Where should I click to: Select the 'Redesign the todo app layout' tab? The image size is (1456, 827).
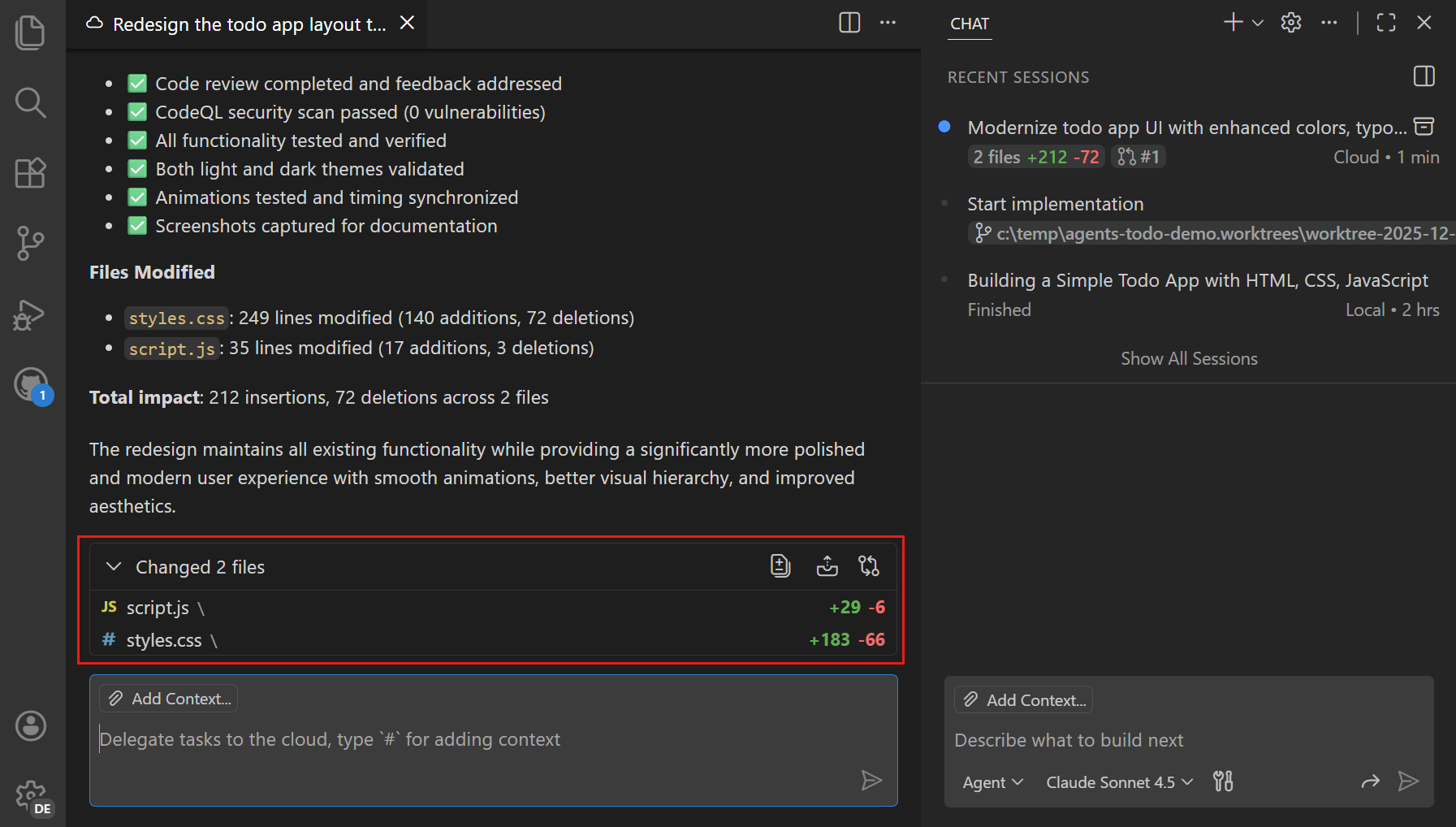244,24
